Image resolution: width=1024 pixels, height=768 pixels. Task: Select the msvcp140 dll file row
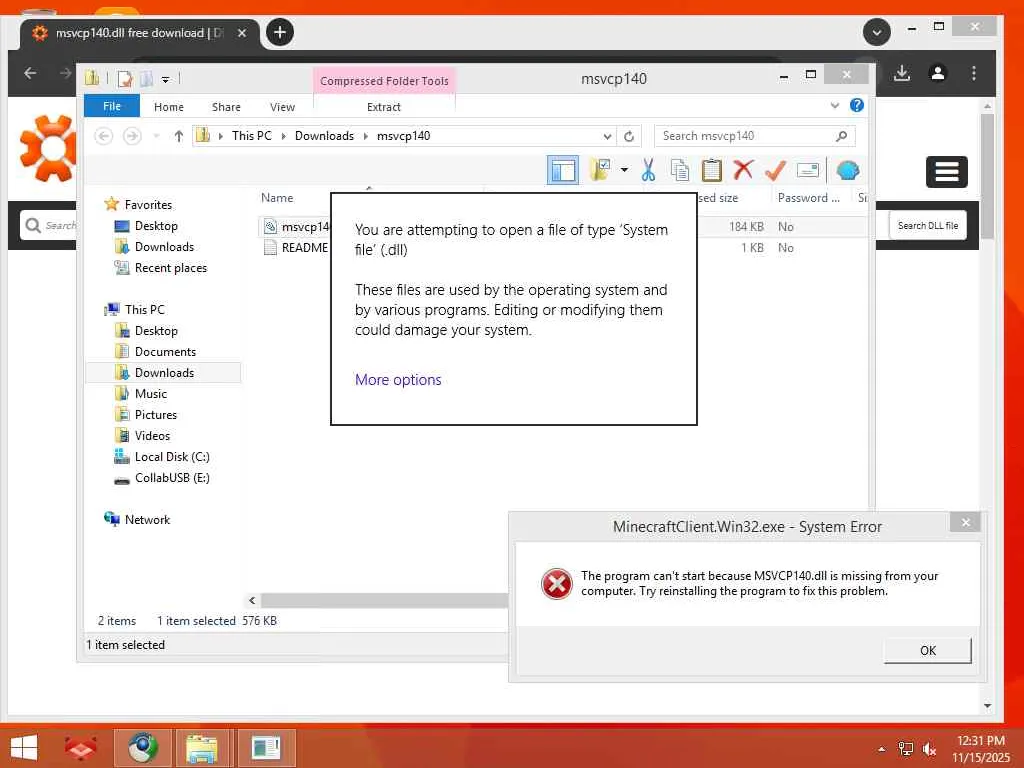pyautogui.click(x=295, y=227)
